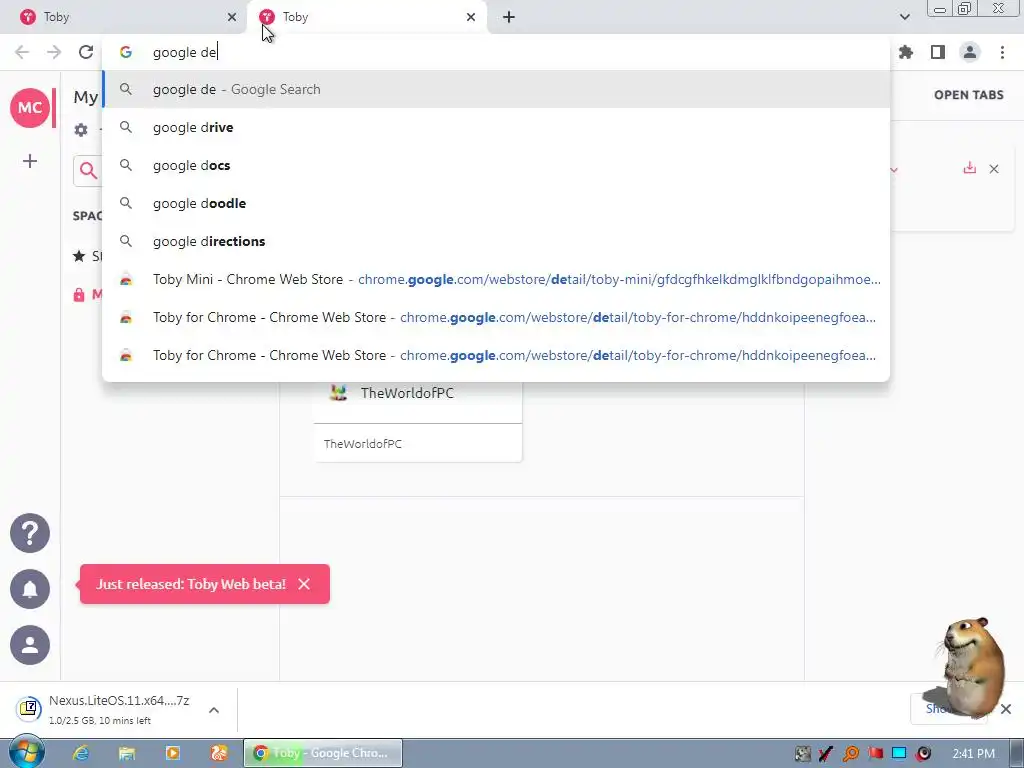Open Windows Explorer from taskbar
1024x768 pixels.
tap(127, 753)
